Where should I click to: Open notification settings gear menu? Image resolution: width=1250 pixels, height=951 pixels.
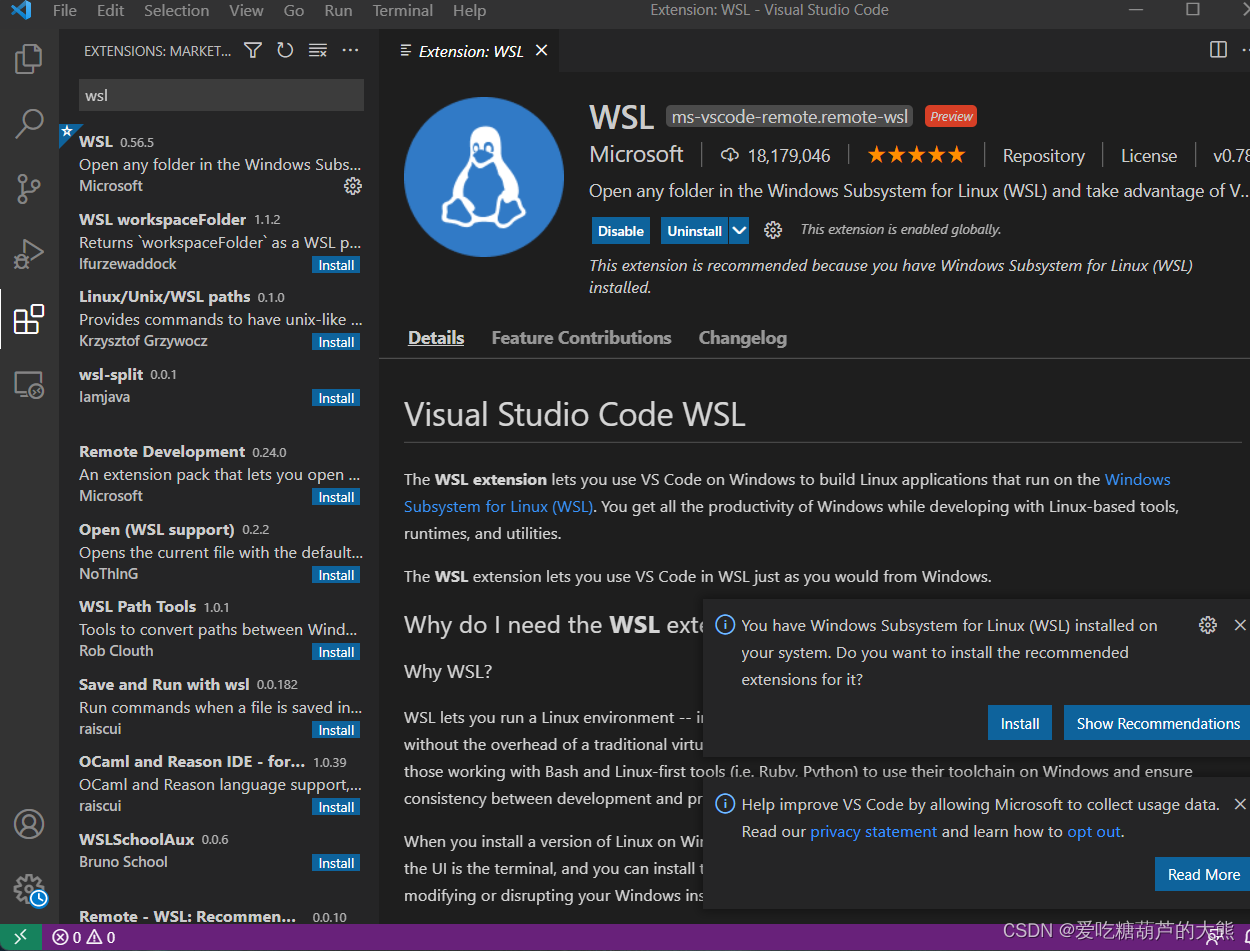(1208, 624)
